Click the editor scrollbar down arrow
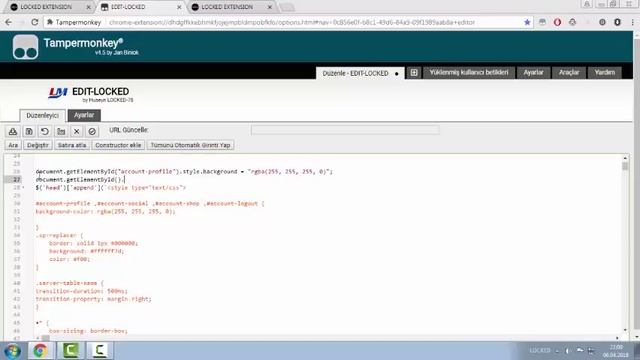This screenshot has width=640, height=360. [625, 330]
